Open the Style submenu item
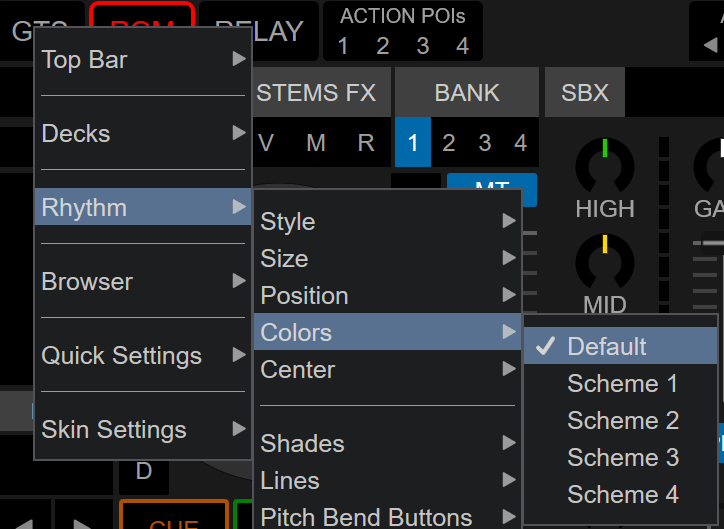 point(387,222)
